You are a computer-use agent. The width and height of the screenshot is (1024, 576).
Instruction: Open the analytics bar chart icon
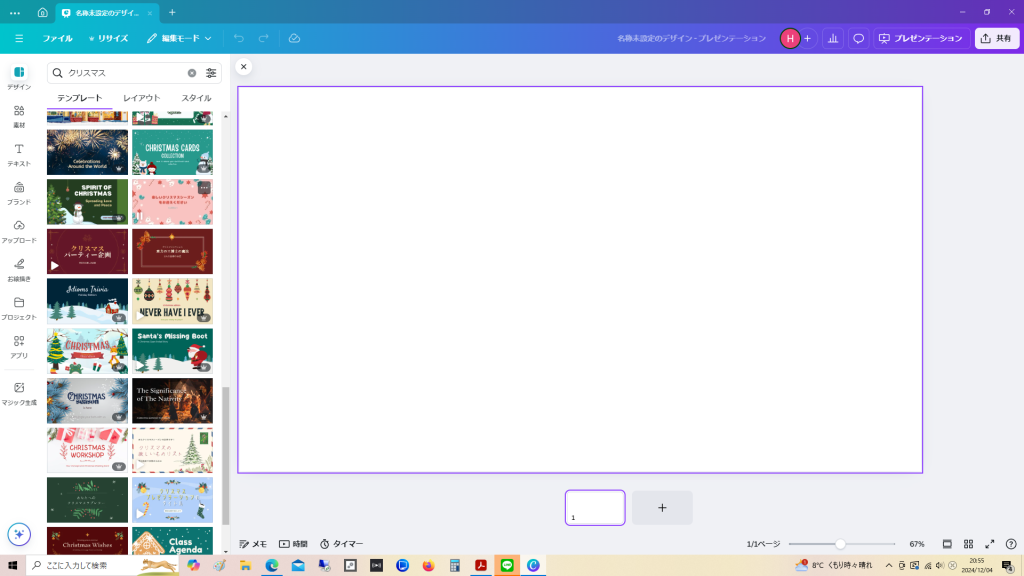click(832, 38)
